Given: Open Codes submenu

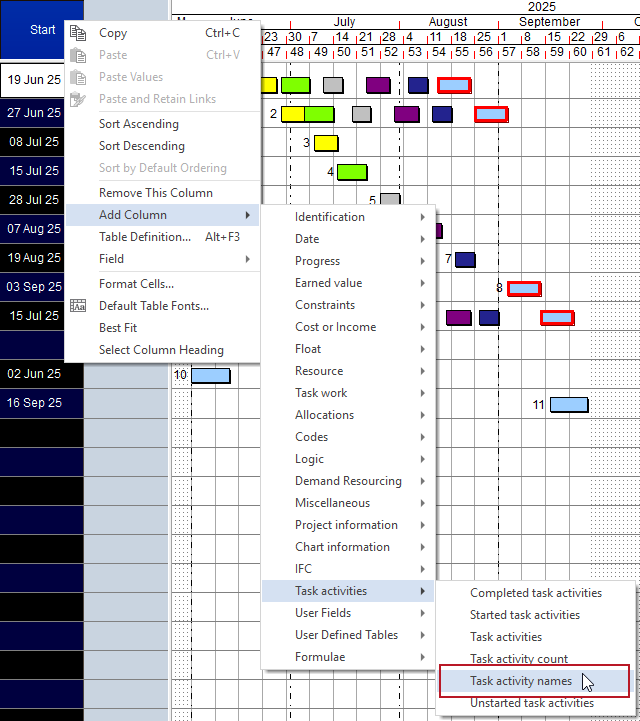Looking at the screenshot, I should (348, 437).
